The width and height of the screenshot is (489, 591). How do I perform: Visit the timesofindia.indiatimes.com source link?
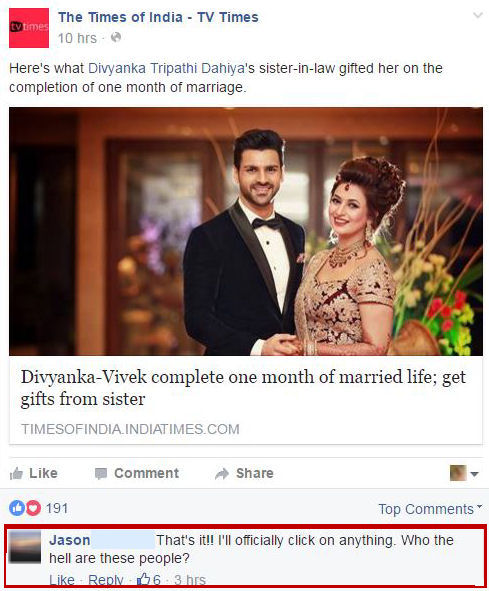tap(130, 429)
